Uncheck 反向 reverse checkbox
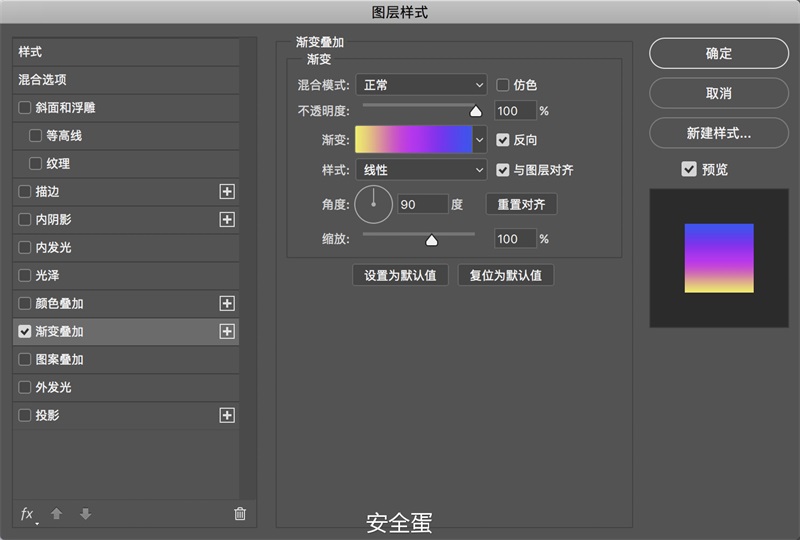Screen dimensions: 800x540 pos(503,140)
